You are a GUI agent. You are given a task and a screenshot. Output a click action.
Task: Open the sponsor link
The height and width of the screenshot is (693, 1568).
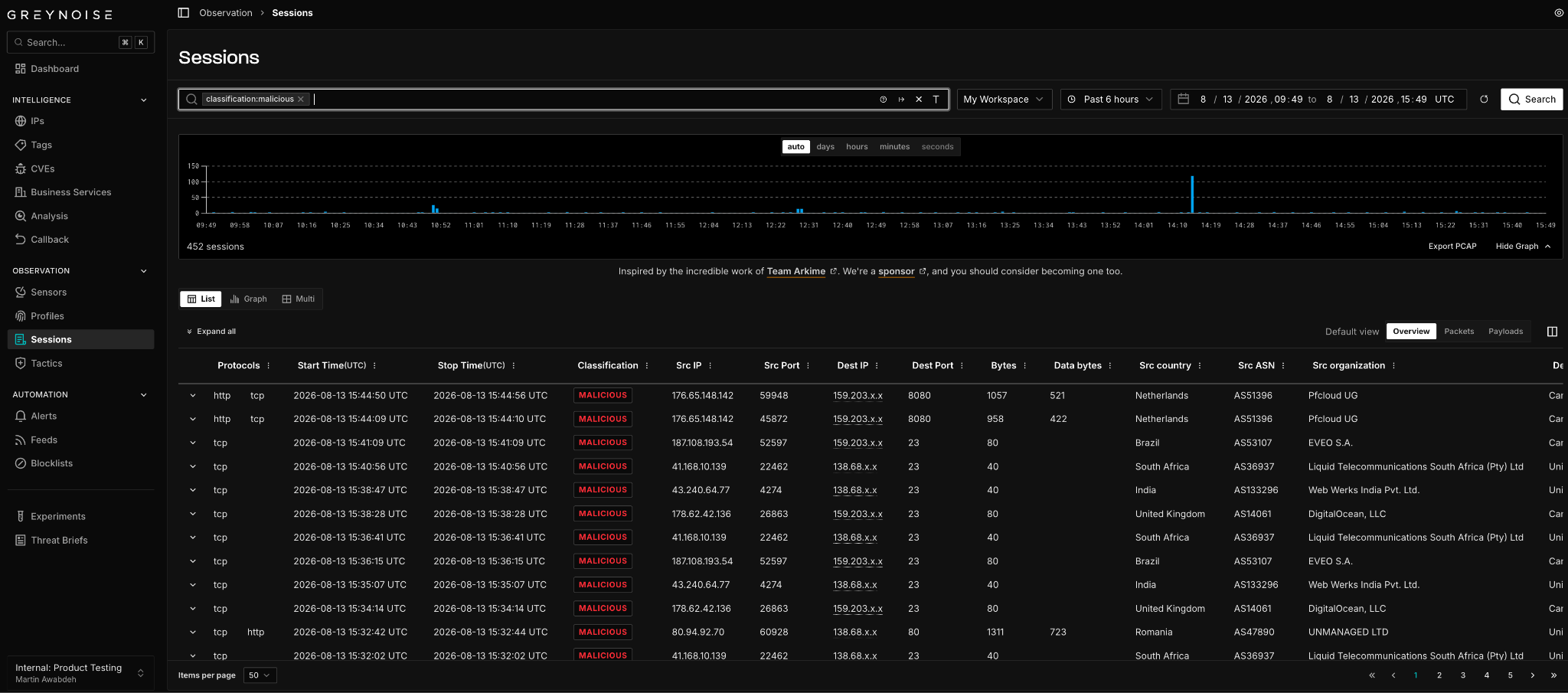tap(897, 272)
